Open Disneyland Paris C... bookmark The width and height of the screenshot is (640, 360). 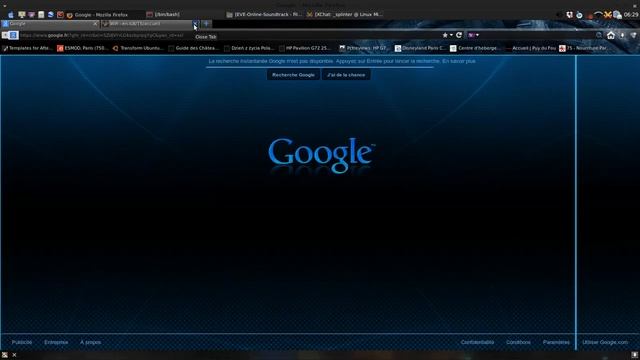(420, 48)
